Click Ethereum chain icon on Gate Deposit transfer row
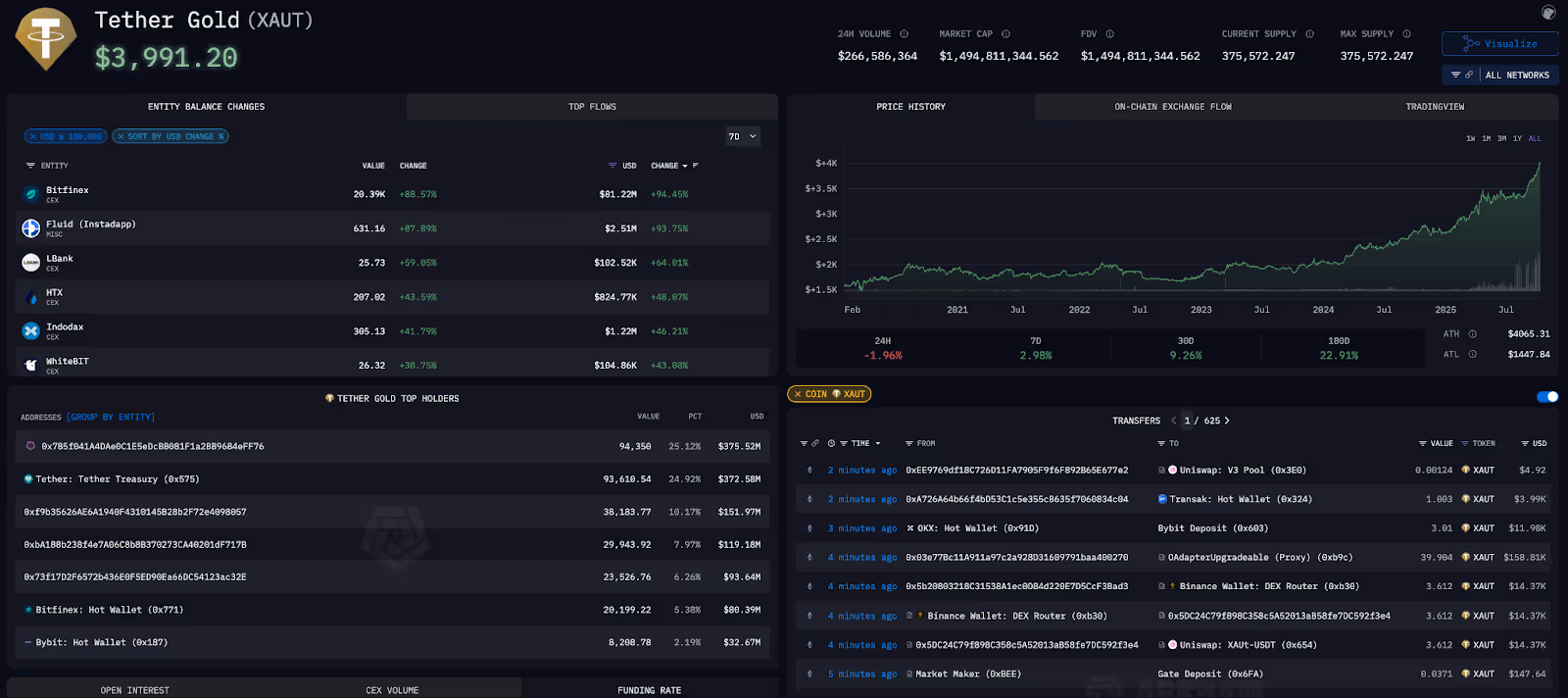This screenshot has height=698, width=1568. click(x=809, y=674)
